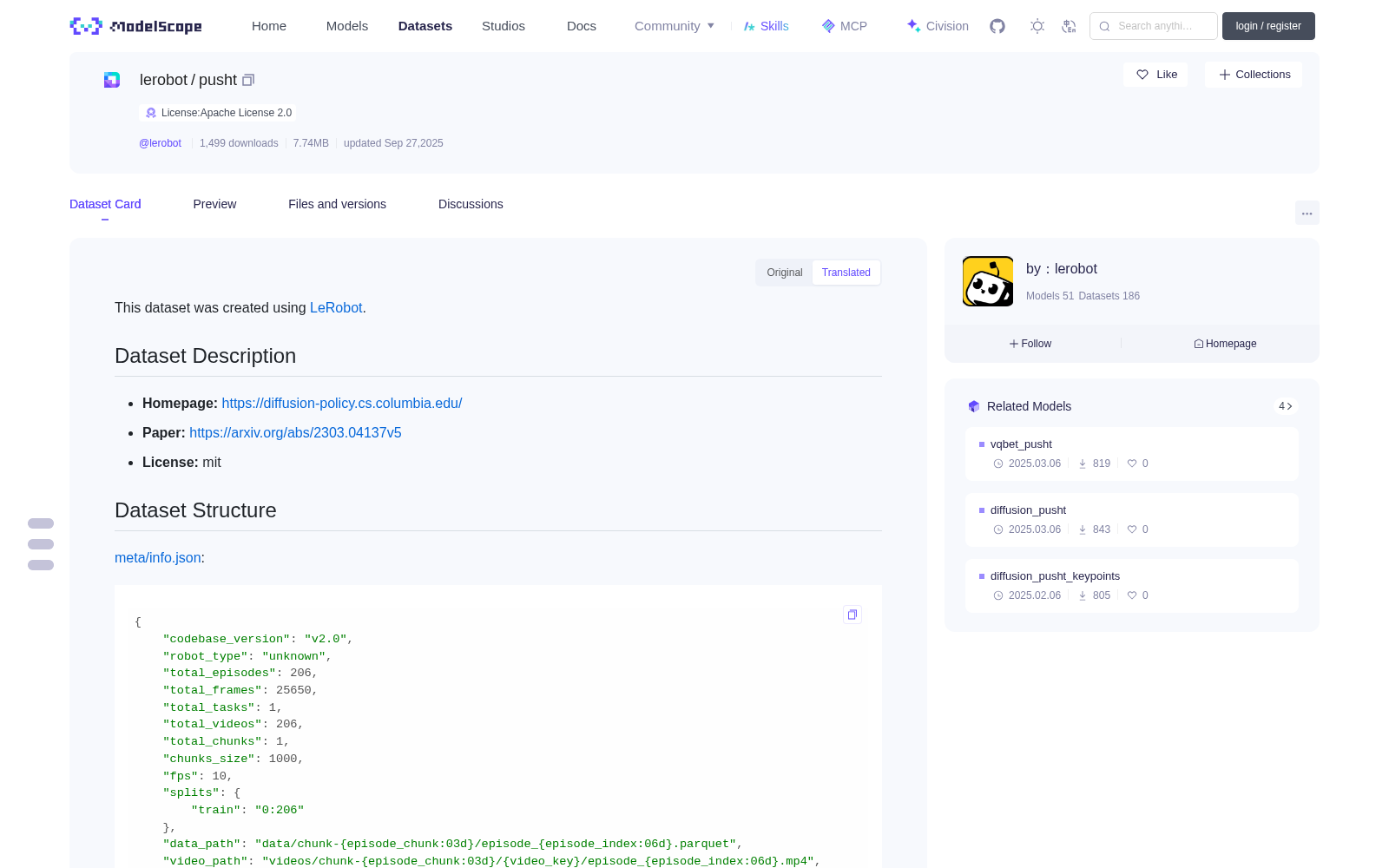Click the dataset avatar icon beside lerobot/pusht
1389x868 pixels.
(112, 80)
